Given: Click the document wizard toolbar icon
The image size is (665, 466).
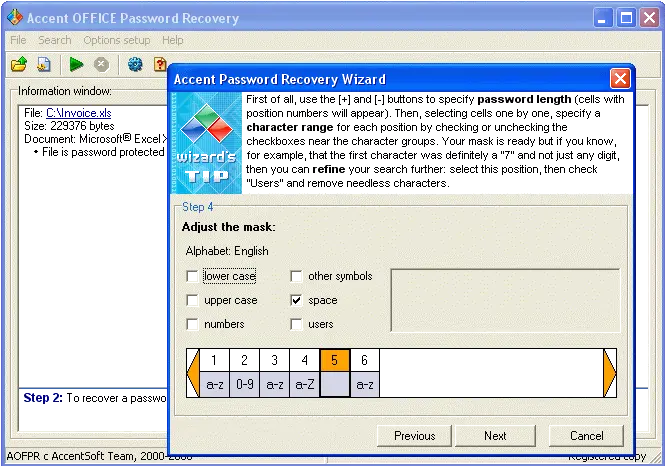Looking at the screenshot, I should pos(44,64).
